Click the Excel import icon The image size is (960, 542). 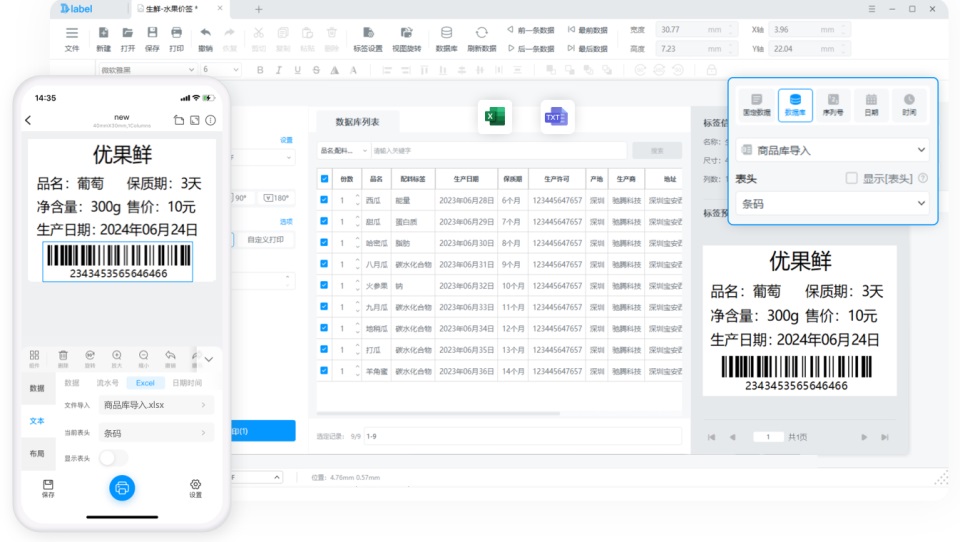(x=495, y=116)
